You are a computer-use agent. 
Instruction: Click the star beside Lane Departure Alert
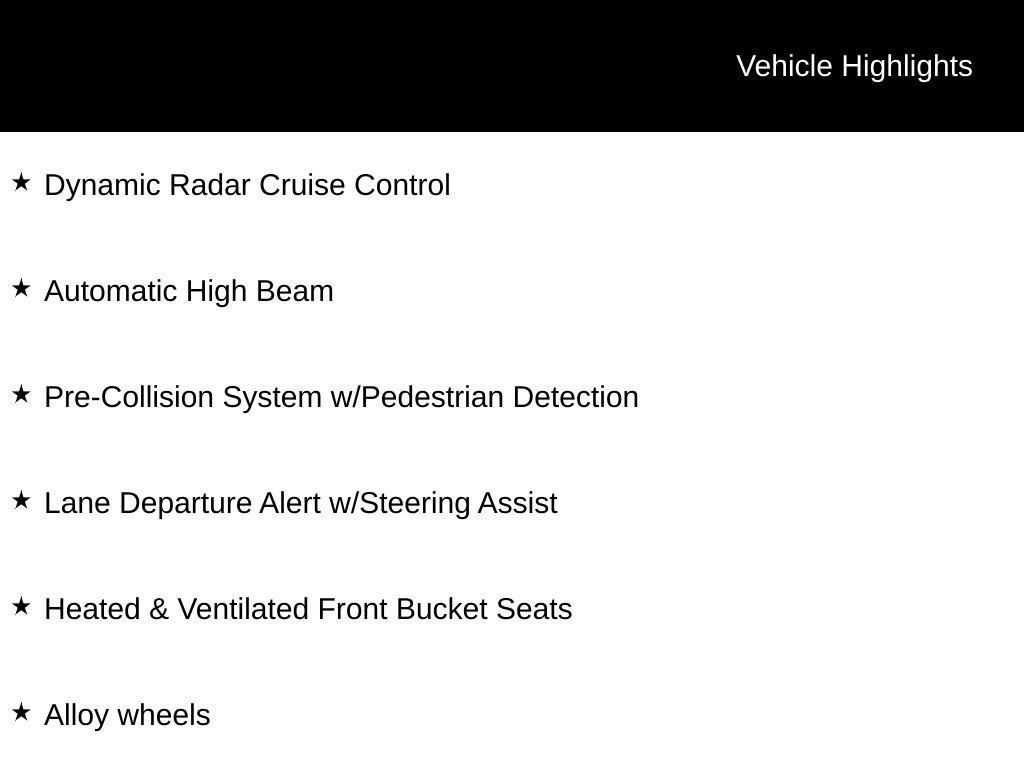(x=21, y=500)
